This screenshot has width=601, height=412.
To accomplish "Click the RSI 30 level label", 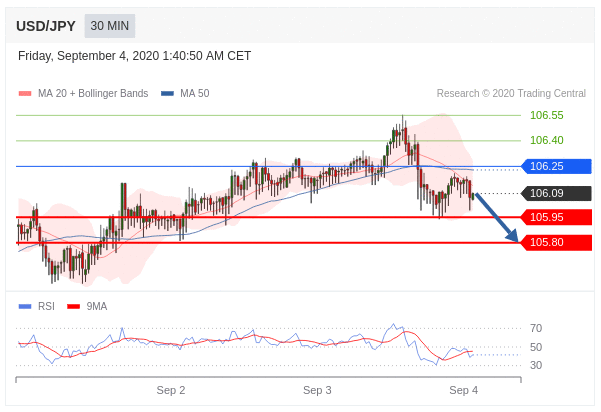I will click(x=536, y=365).
